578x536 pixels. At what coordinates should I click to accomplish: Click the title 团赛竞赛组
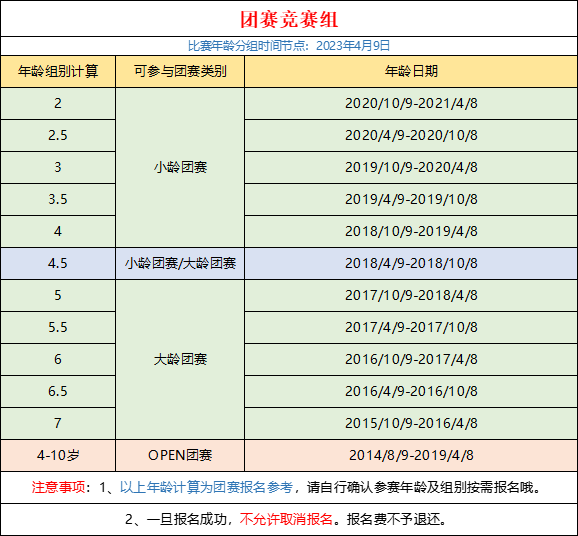tap(289, 19)
